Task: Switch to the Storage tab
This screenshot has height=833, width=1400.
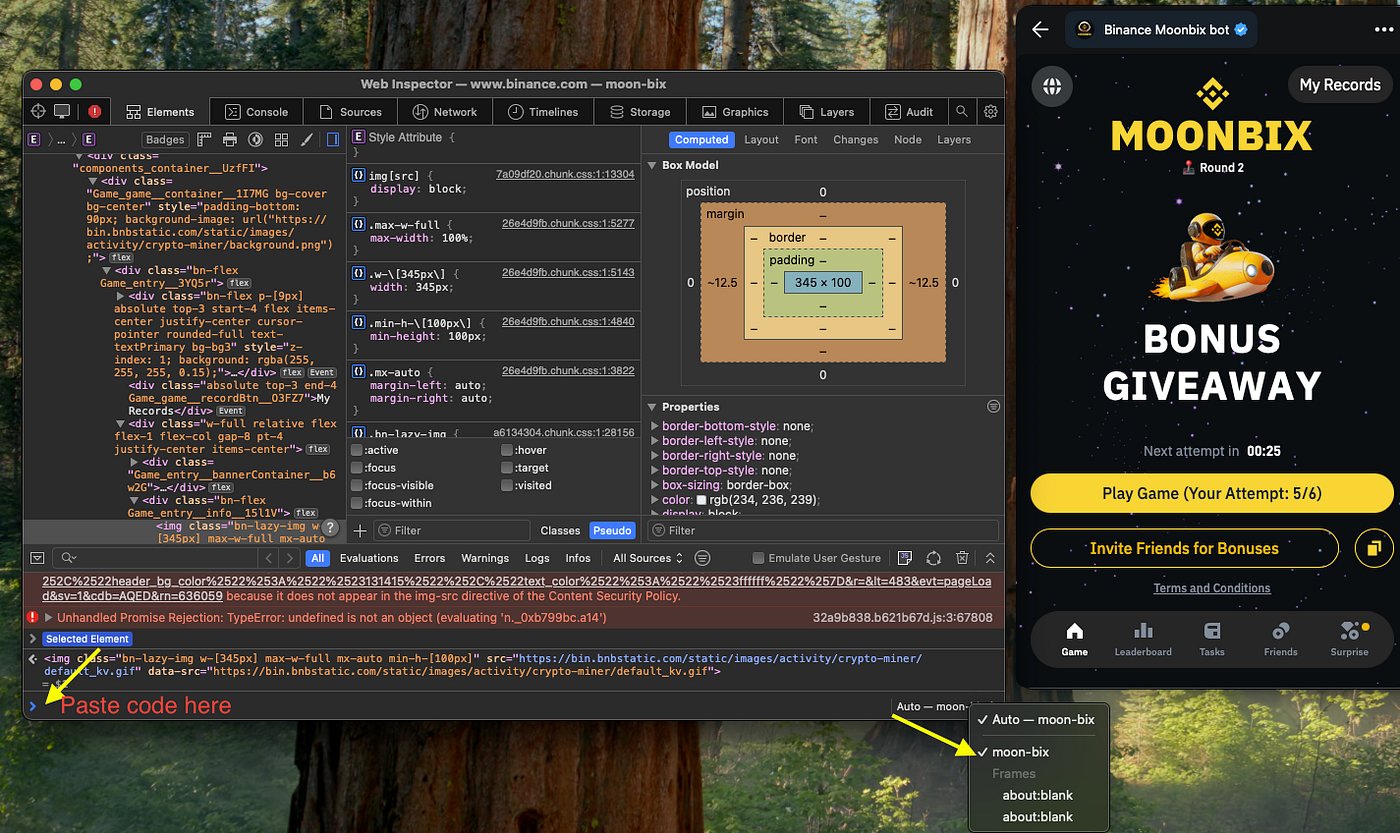Action: (639, 112)
